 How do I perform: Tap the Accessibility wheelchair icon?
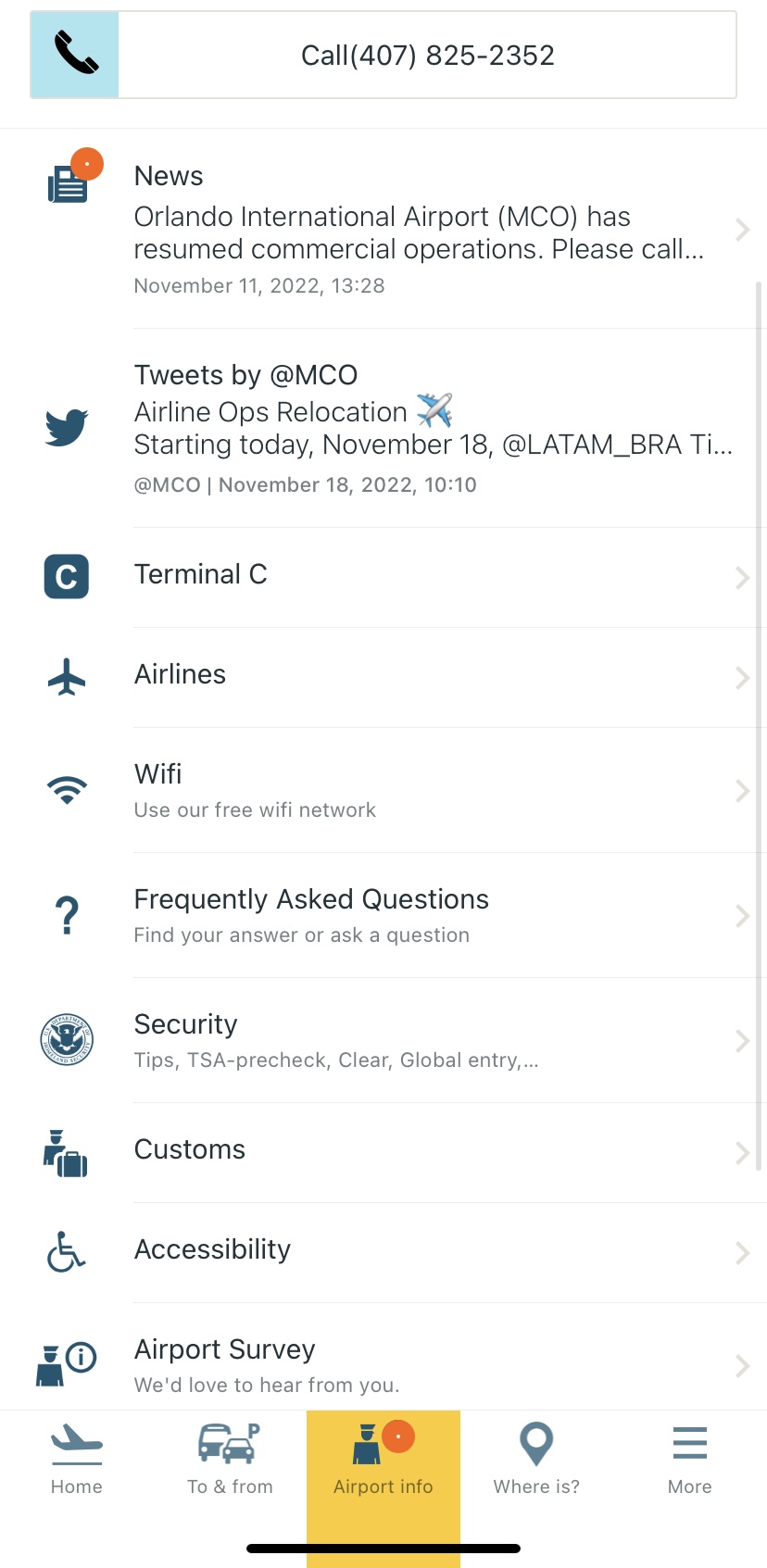(x=67, y=1251)
